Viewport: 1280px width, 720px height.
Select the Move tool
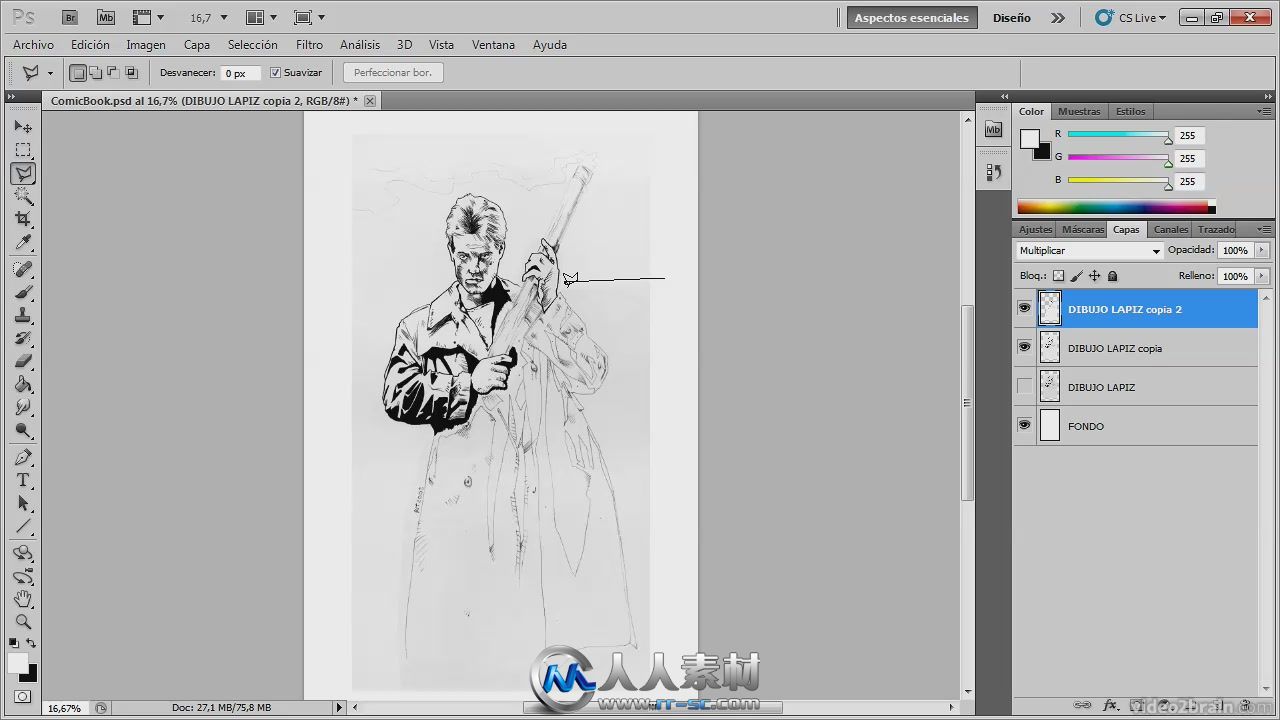pos(23,127)
